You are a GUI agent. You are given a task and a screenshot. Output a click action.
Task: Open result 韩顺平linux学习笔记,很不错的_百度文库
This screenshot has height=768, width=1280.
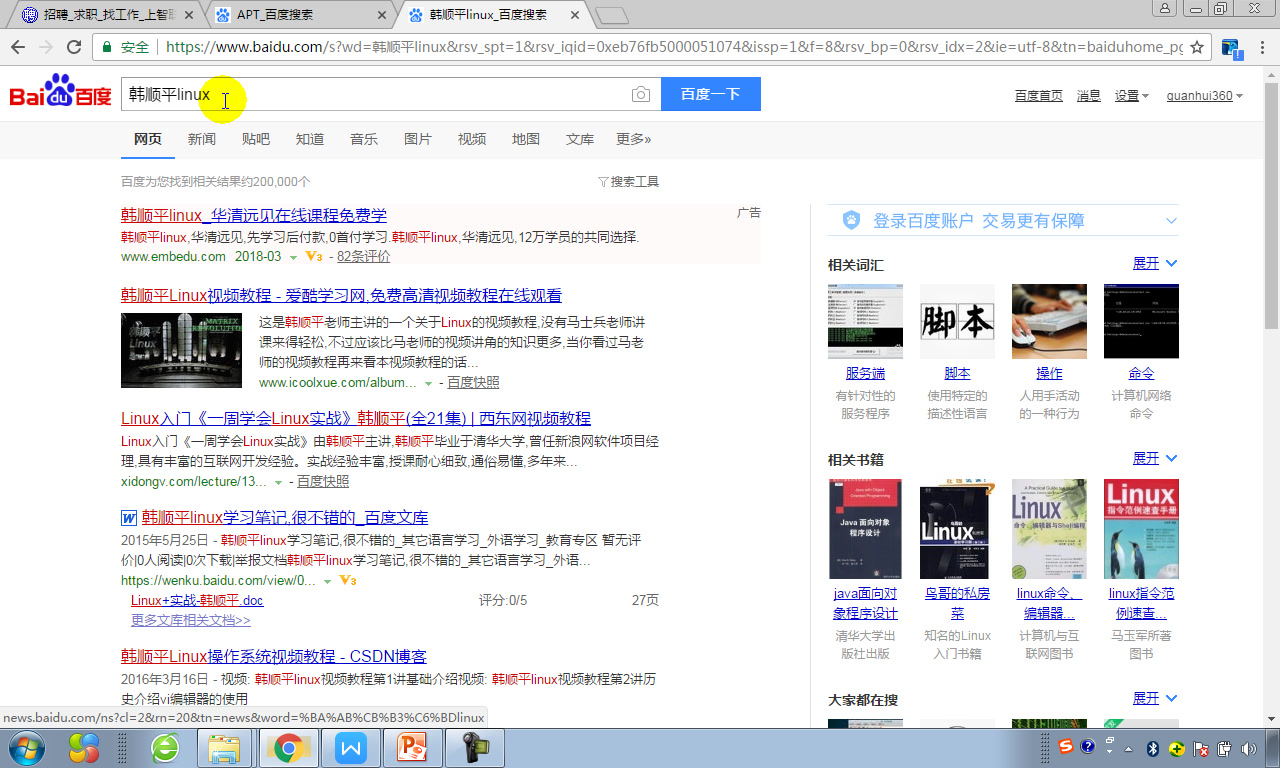(x=285, y=518)
